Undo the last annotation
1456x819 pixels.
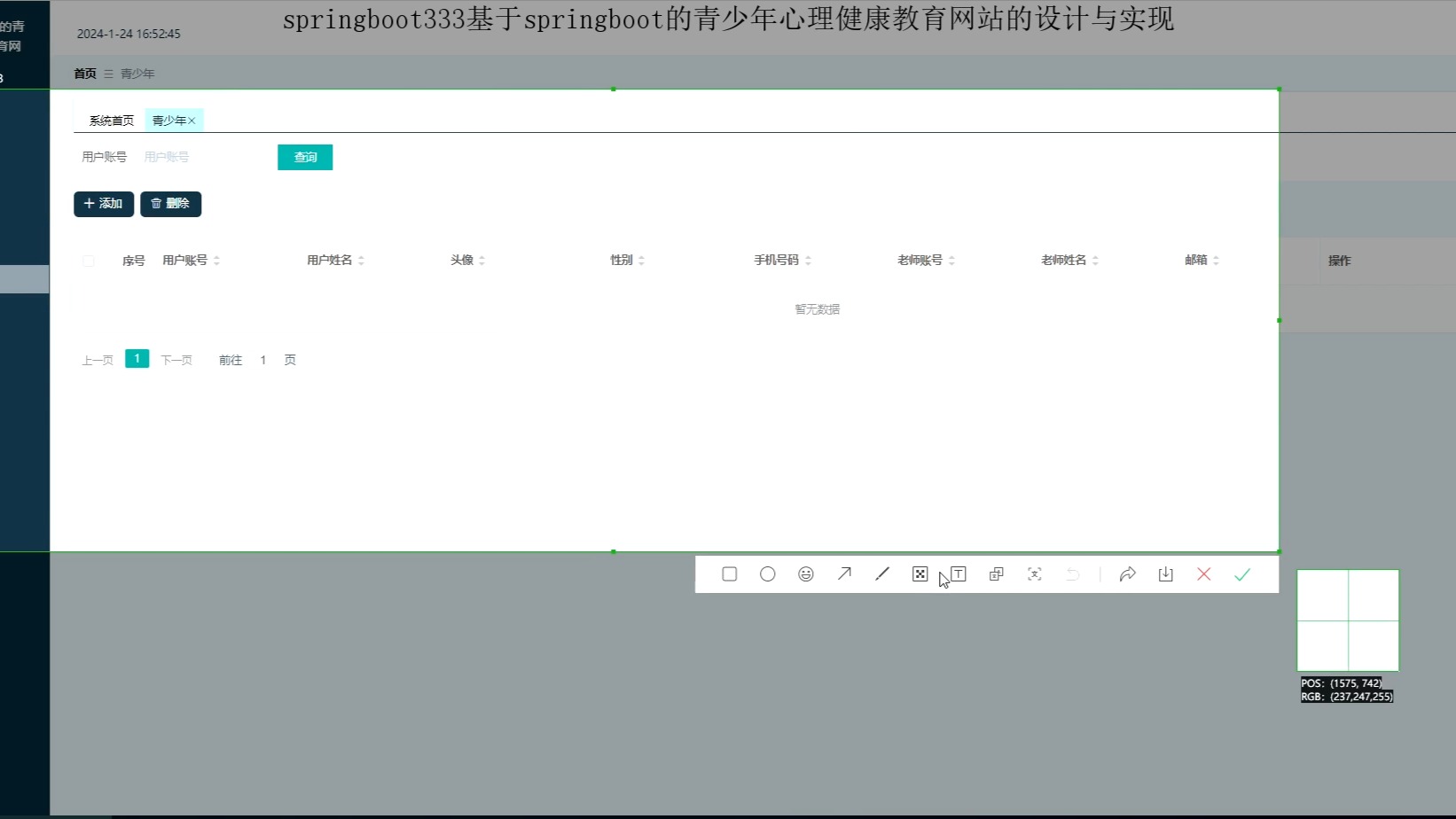(1073, 574)
